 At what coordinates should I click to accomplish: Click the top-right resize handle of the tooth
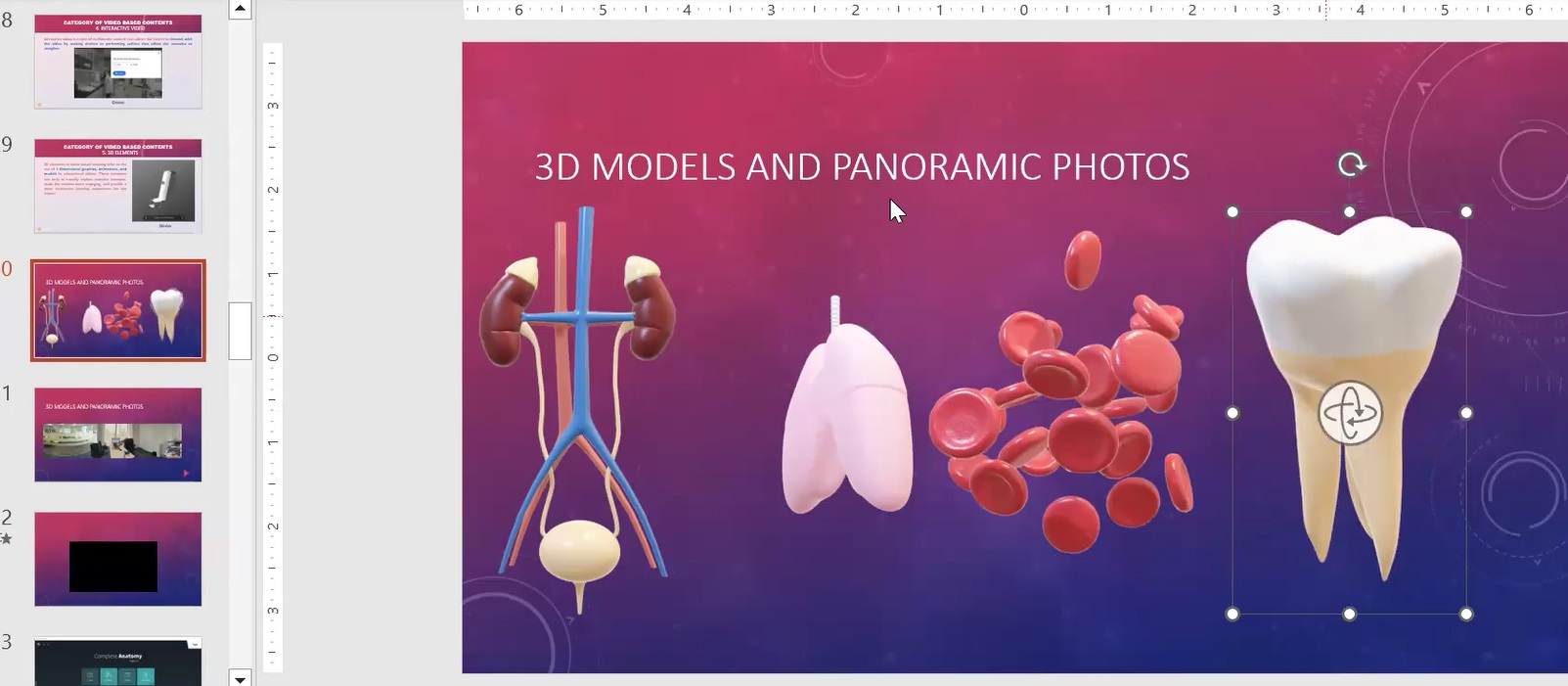pos(1466,211)
